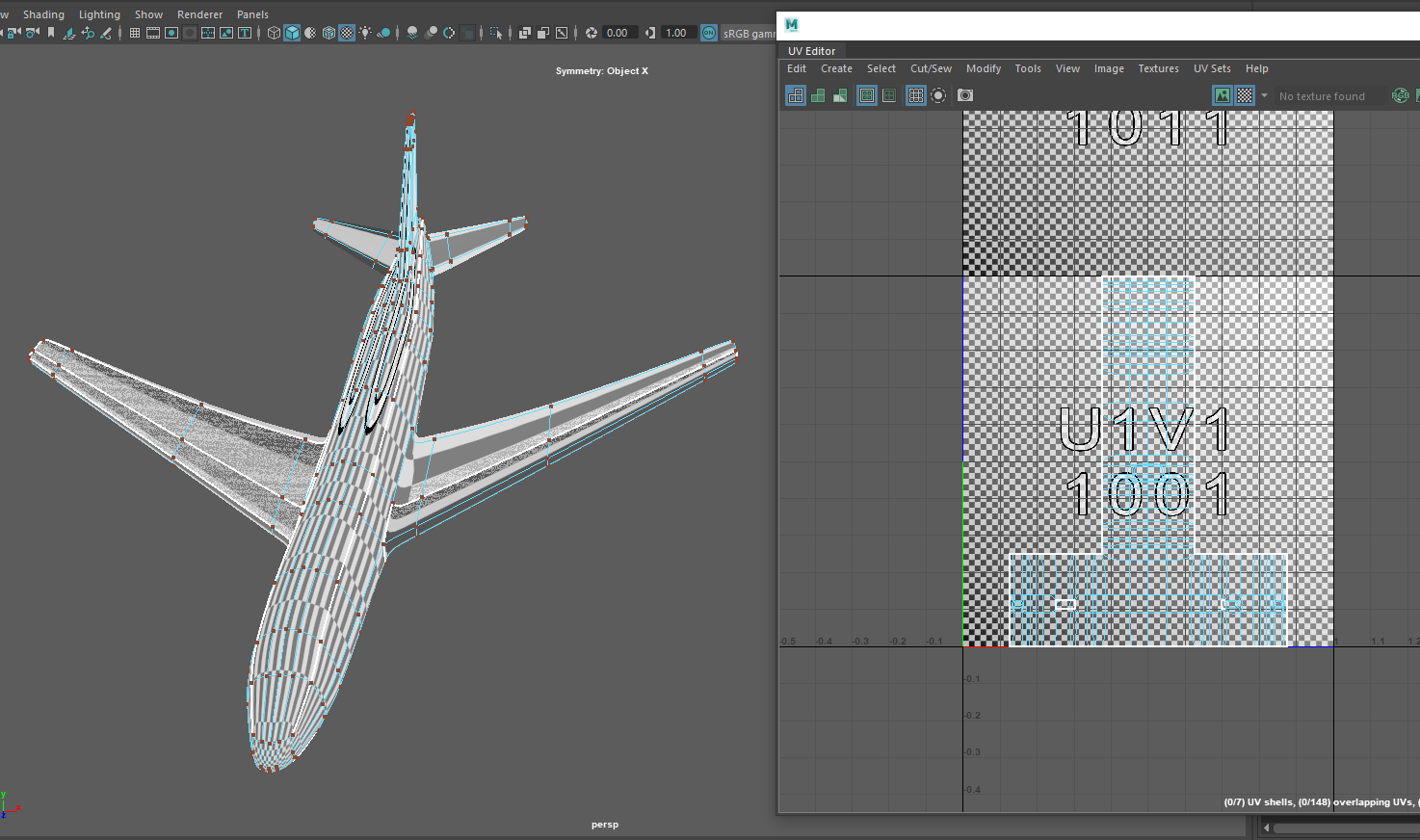Open the Cut/Sew menu

click(x=931, y=68)
